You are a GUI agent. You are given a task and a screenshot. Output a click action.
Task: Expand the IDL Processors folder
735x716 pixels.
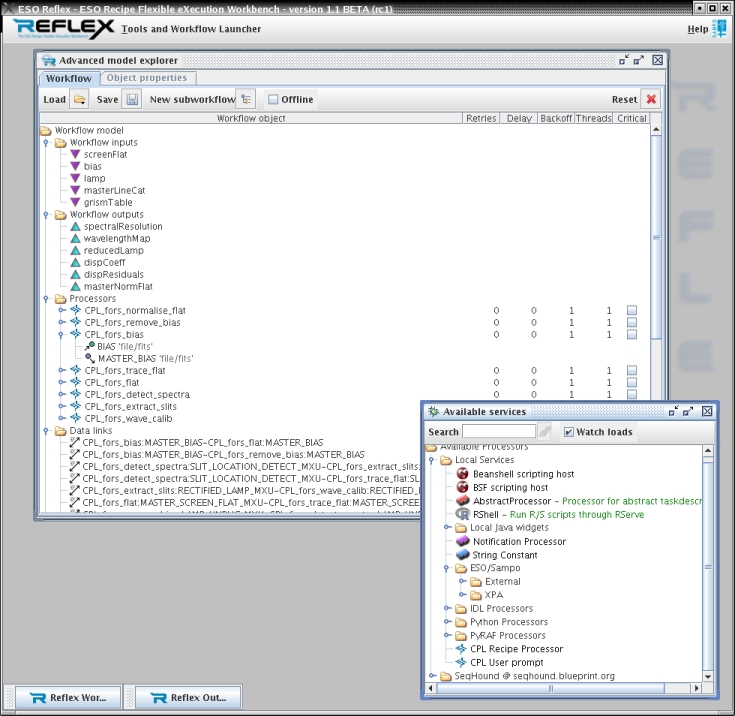pos(447,608)
